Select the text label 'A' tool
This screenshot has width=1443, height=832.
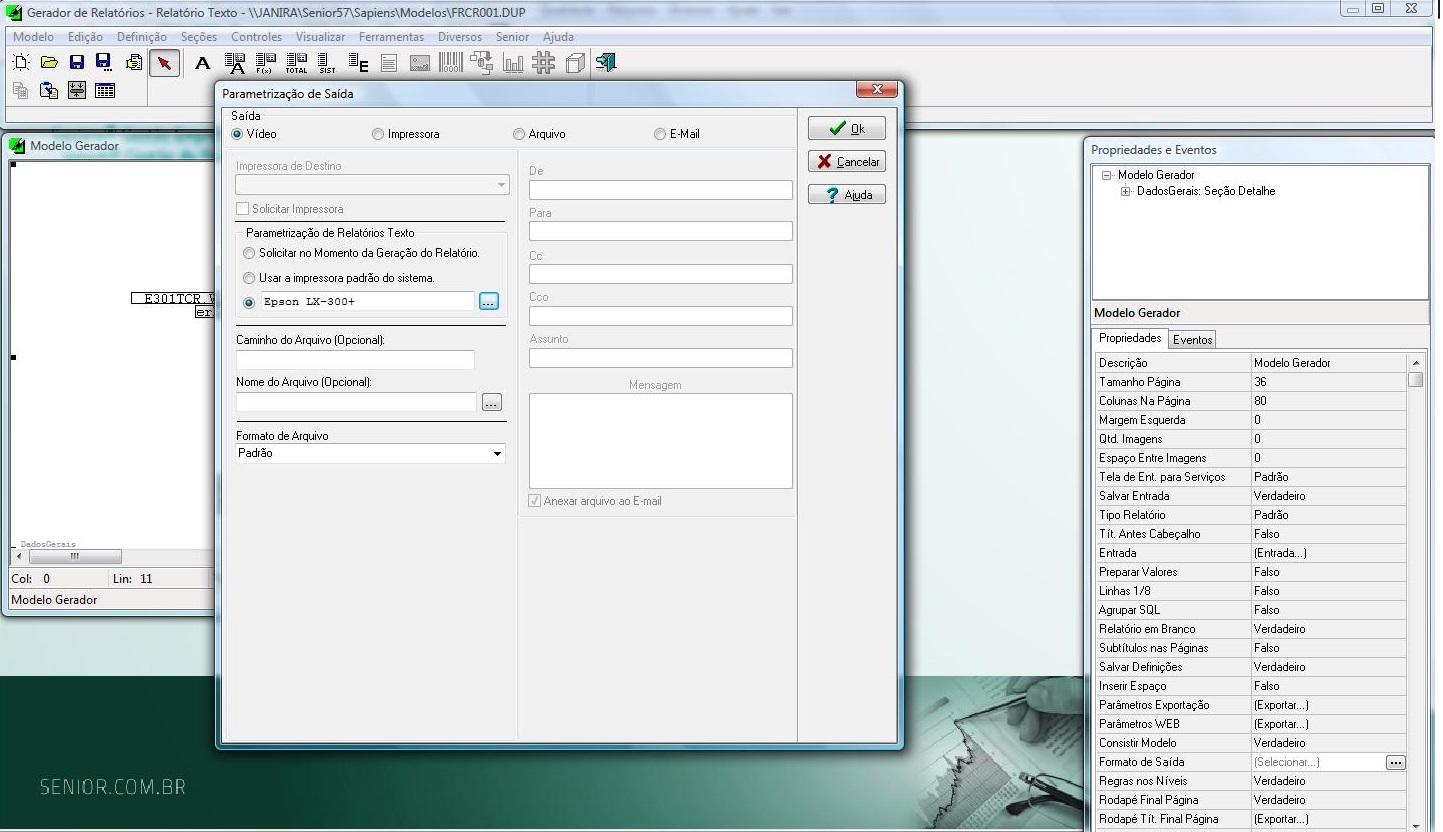(x=203, y=64)
